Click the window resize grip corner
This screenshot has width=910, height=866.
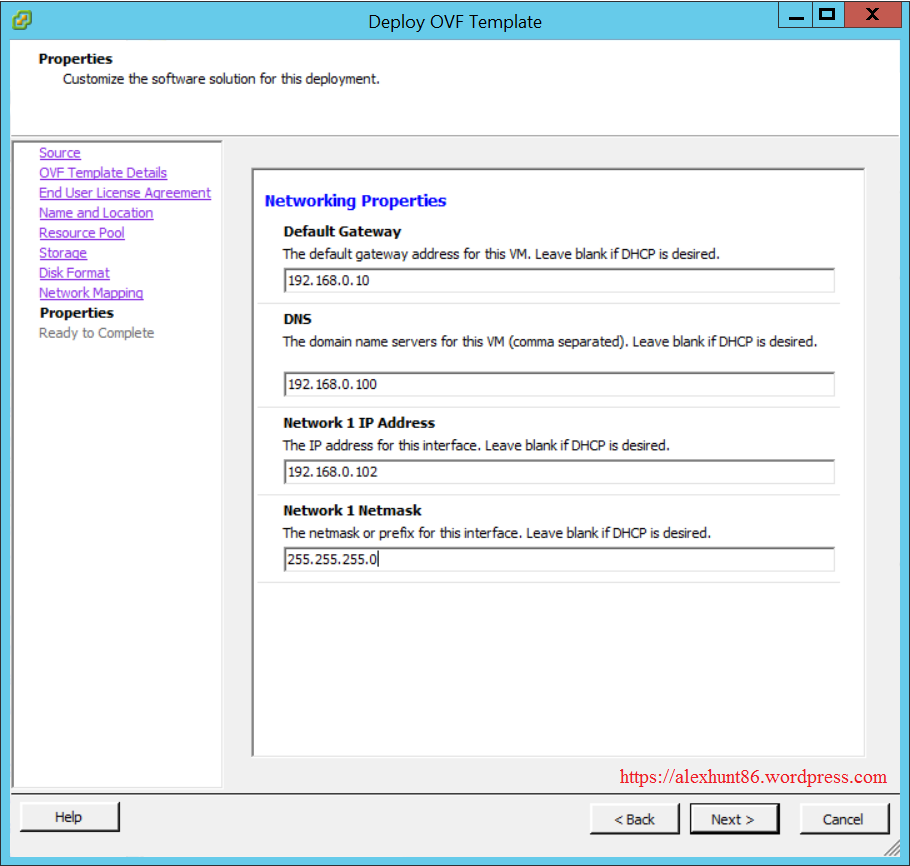(x=893, y=849)
